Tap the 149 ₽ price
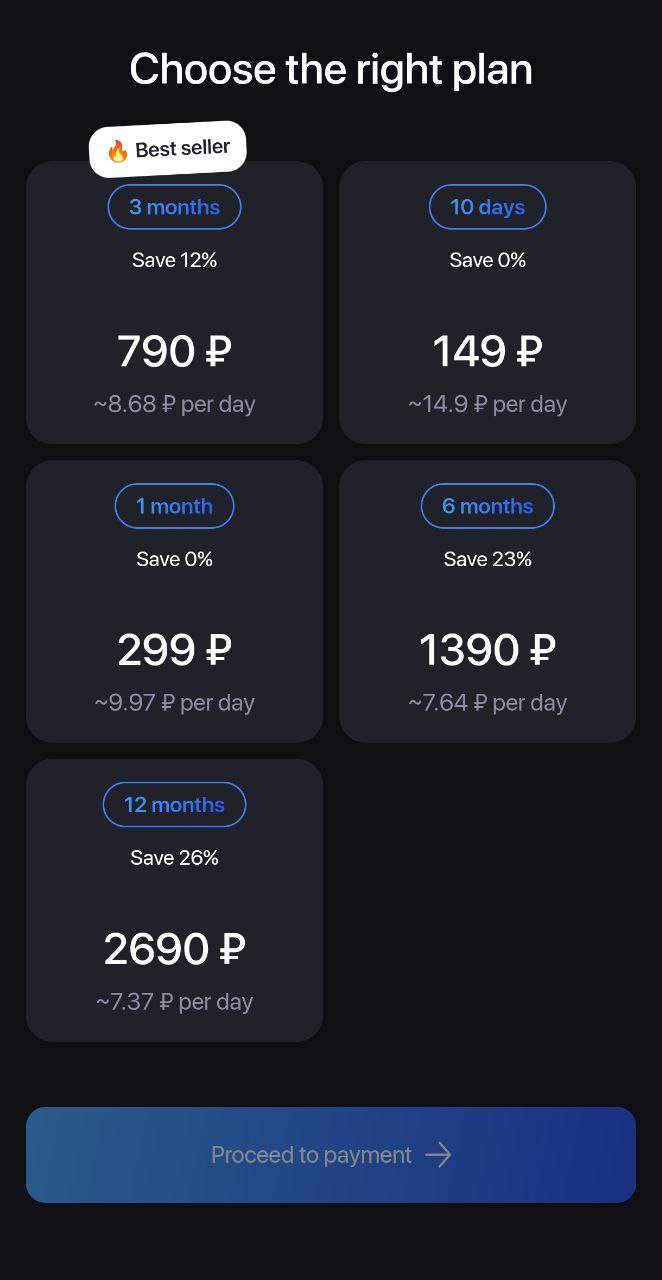The width and height of the screenshot is (662, 1280). 488,352
